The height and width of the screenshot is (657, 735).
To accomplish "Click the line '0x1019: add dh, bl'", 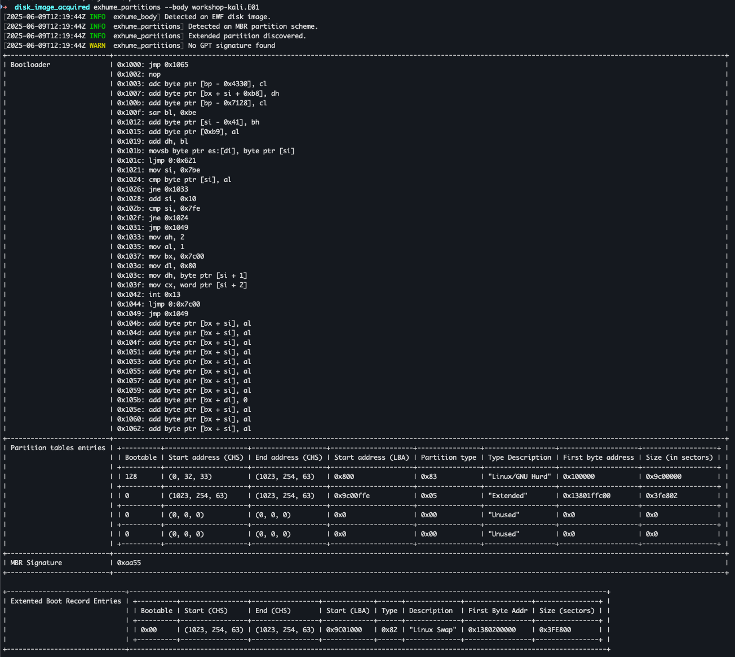I will click(152, 141).
